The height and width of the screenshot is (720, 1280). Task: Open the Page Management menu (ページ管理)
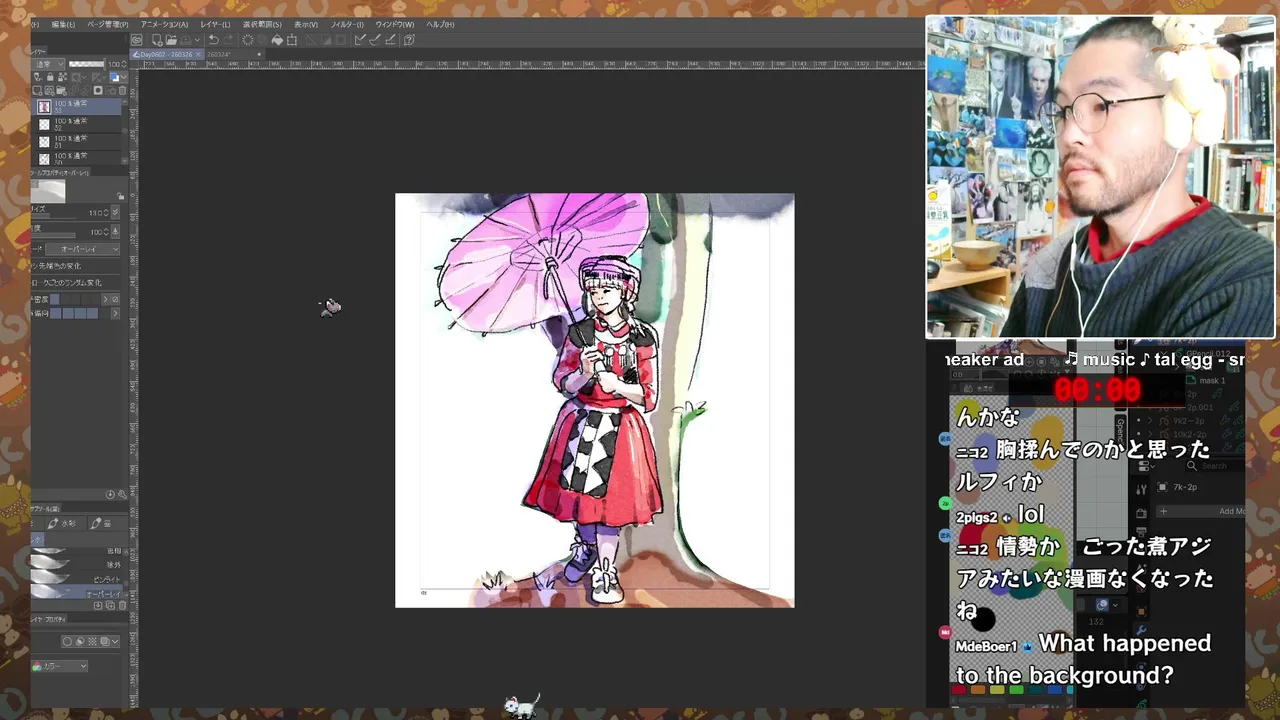(x=108, y=25)
